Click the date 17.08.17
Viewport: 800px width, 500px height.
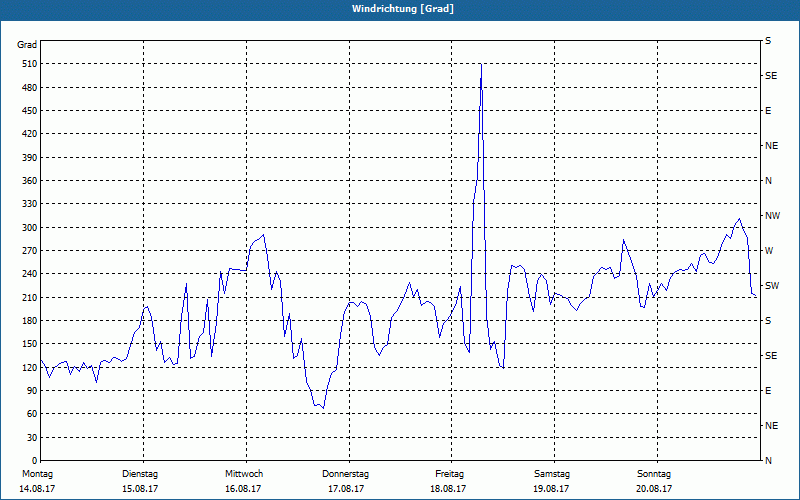(346, 489)
